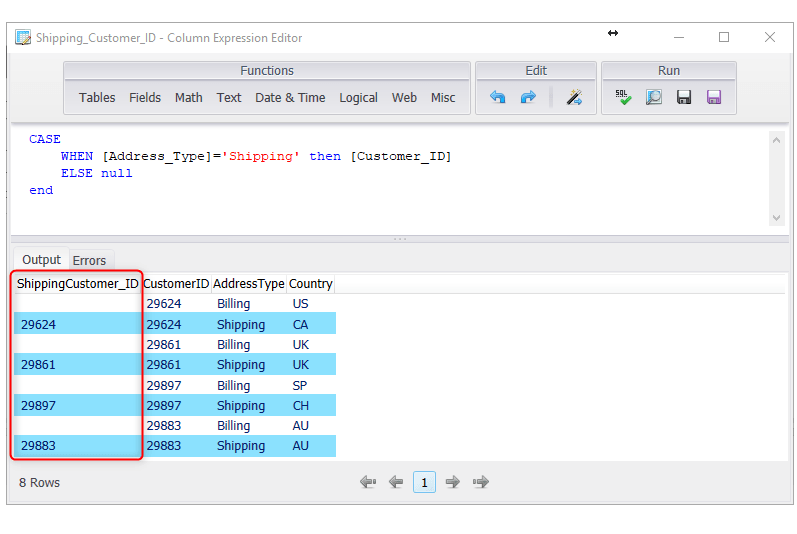
Task: Maximize the Column Expression Editor window
Action: [x=724, y=37]
